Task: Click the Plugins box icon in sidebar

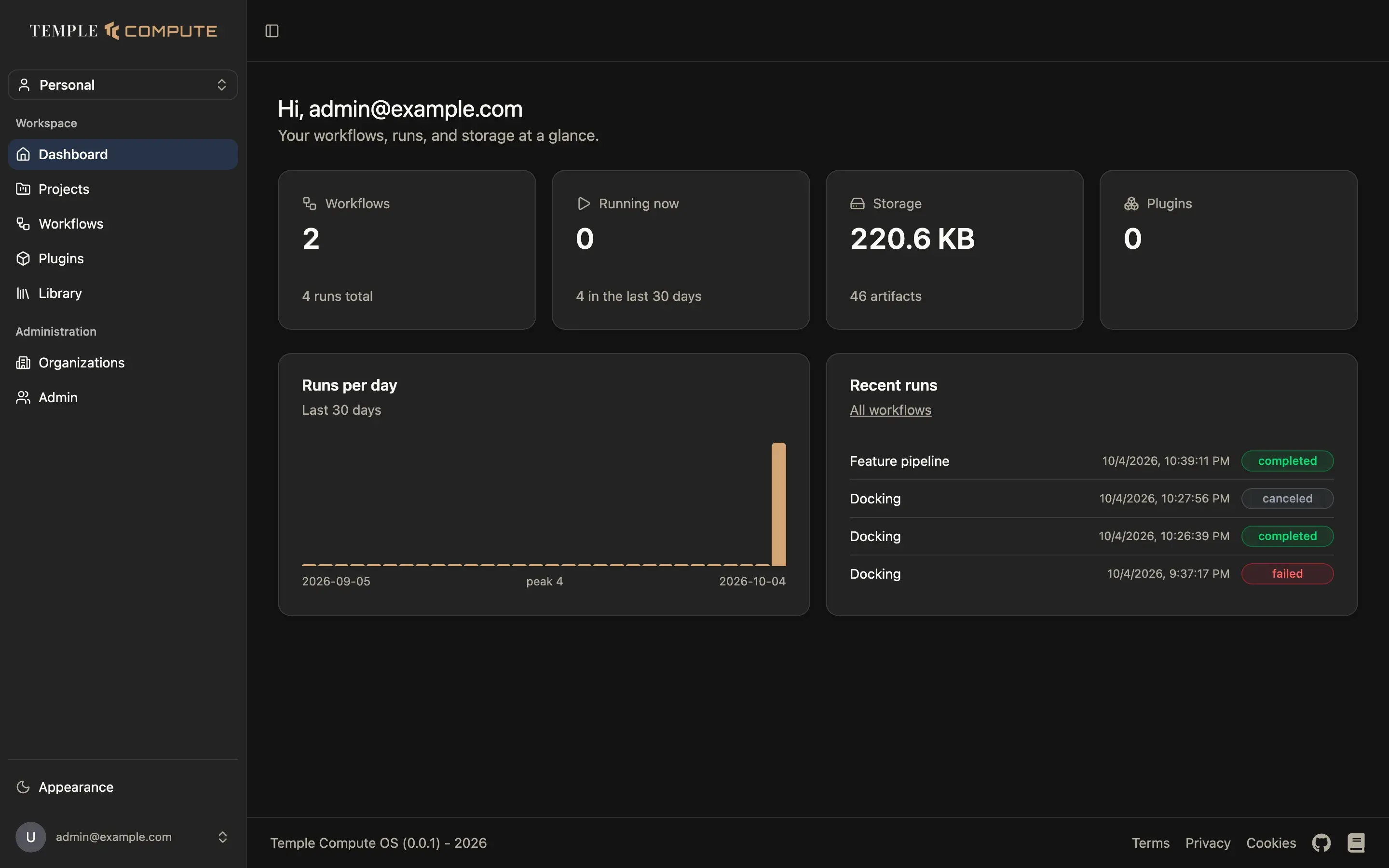Action: pos(23,258)
